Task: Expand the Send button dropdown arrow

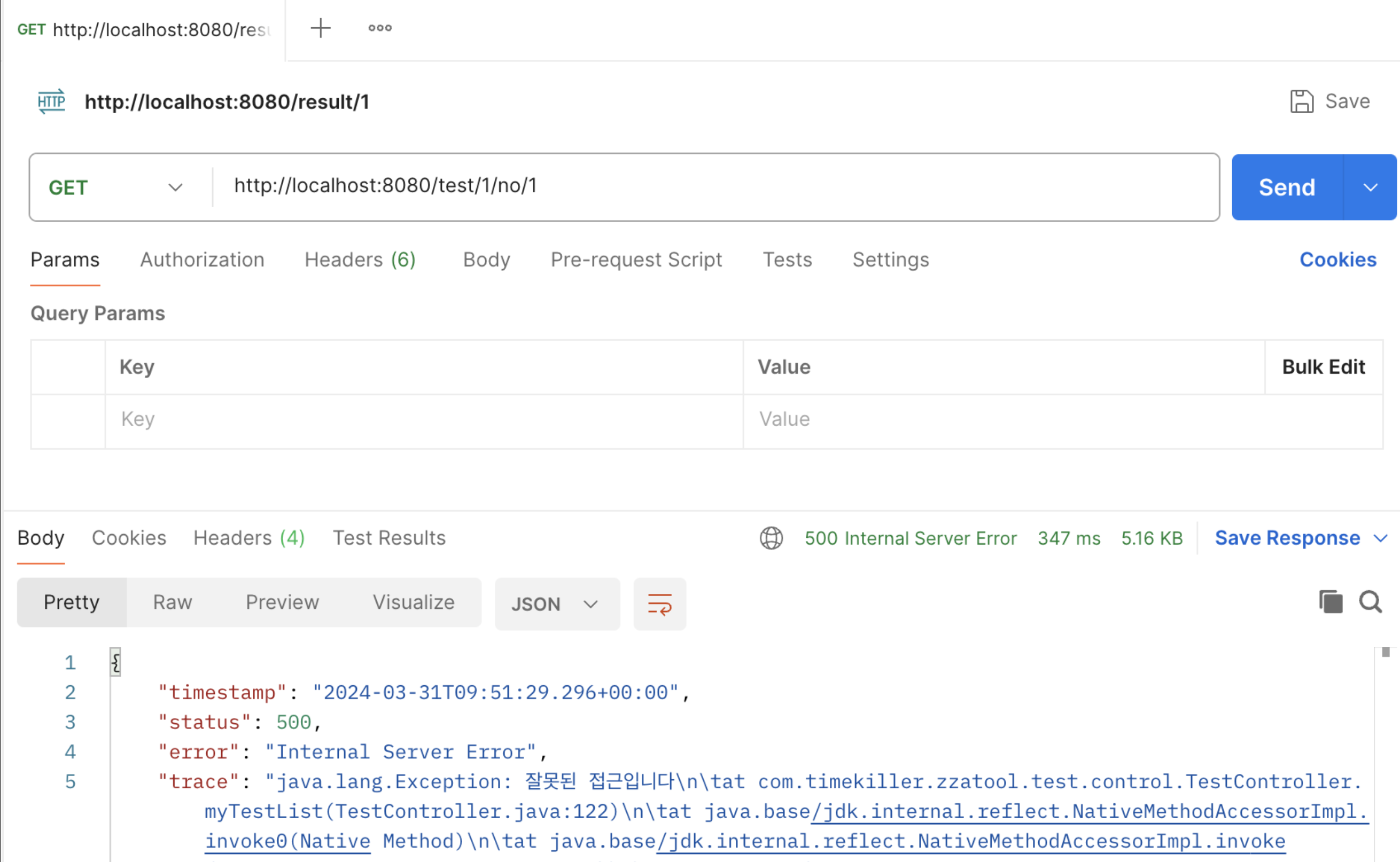Action: coord(1371,187)
